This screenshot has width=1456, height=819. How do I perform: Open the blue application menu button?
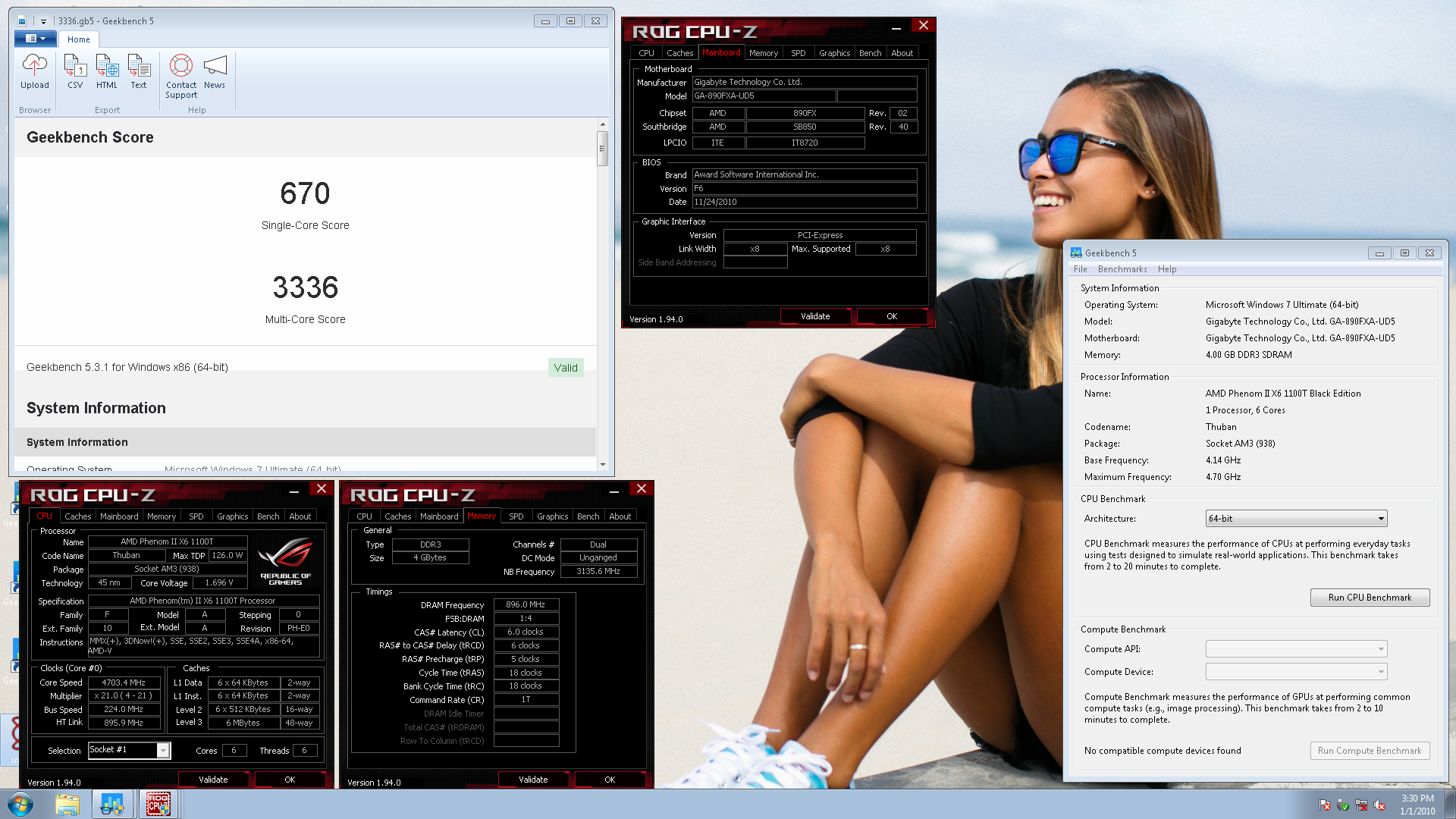(x=36, y=39)
